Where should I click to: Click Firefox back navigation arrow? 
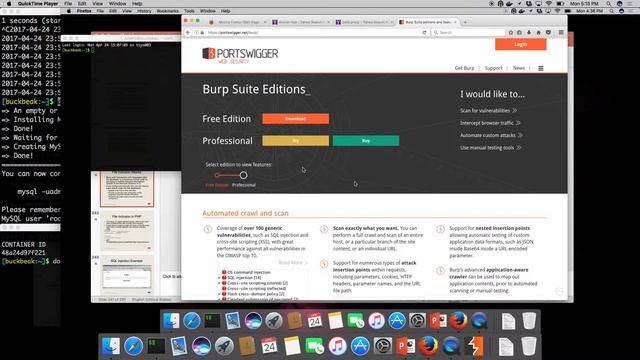point(188,33)
